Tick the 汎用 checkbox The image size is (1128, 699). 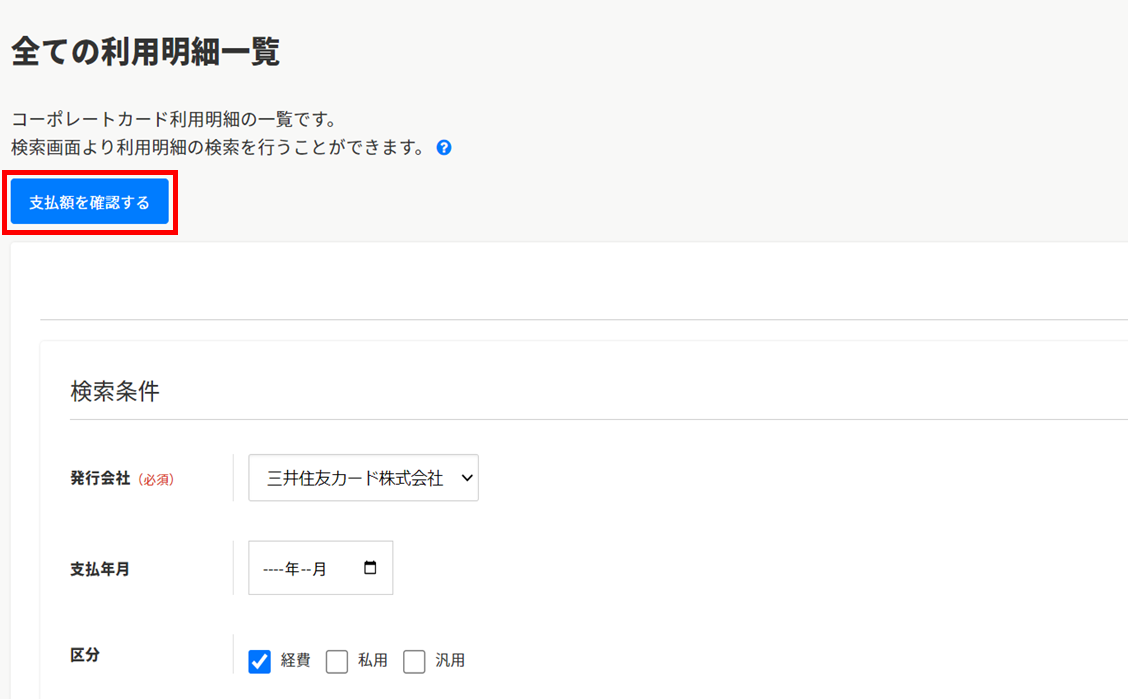pos(415,661)
